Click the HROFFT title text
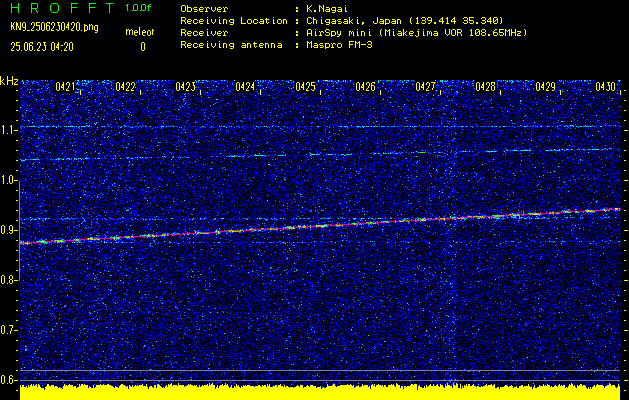The width and height of the screenshot is (629, 400). point(62,8)
